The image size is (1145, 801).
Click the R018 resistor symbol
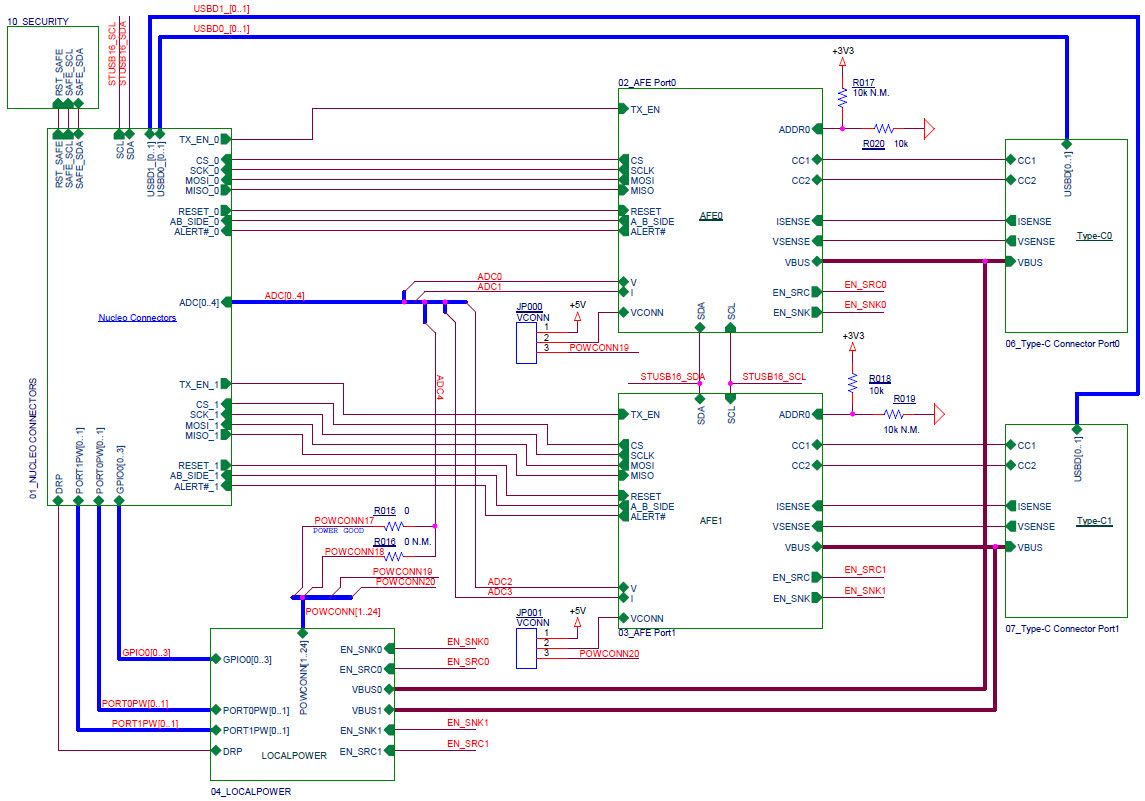[852, 383]
